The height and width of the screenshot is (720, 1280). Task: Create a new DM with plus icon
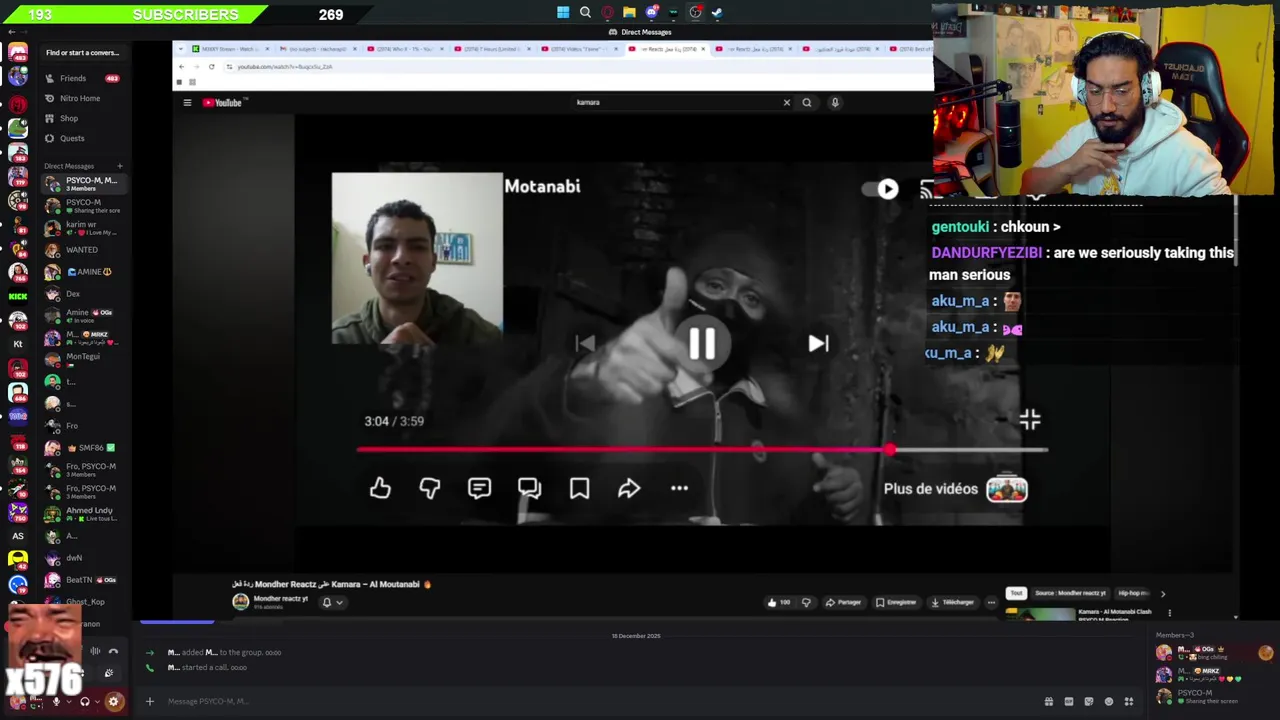coord(119,166)
